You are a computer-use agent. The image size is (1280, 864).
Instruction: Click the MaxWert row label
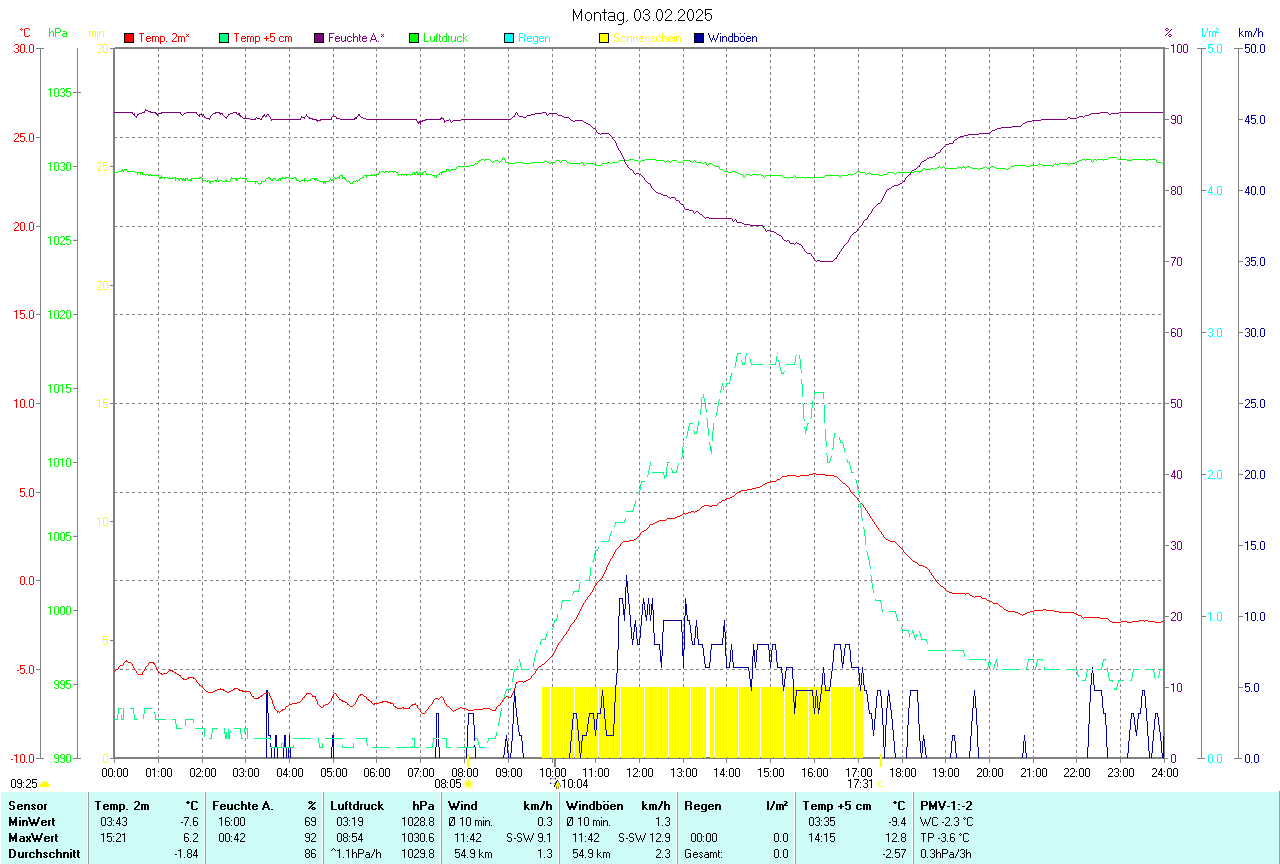click(x=32, y=837)
